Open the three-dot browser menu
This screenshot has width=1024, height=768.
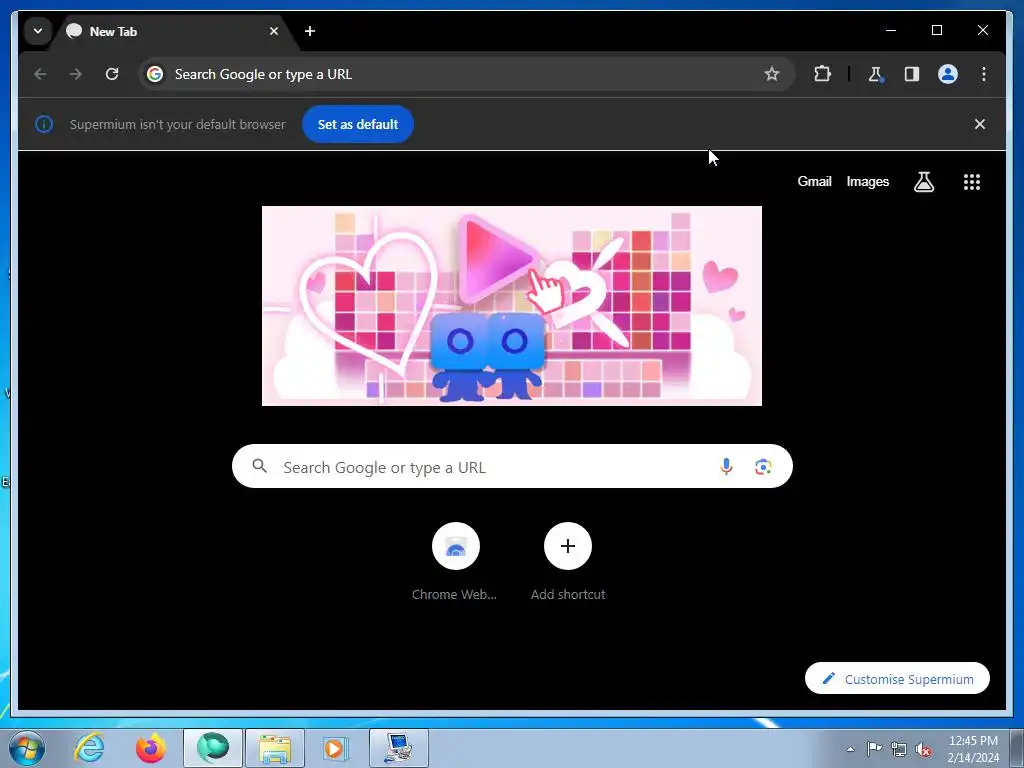(984, 74)
